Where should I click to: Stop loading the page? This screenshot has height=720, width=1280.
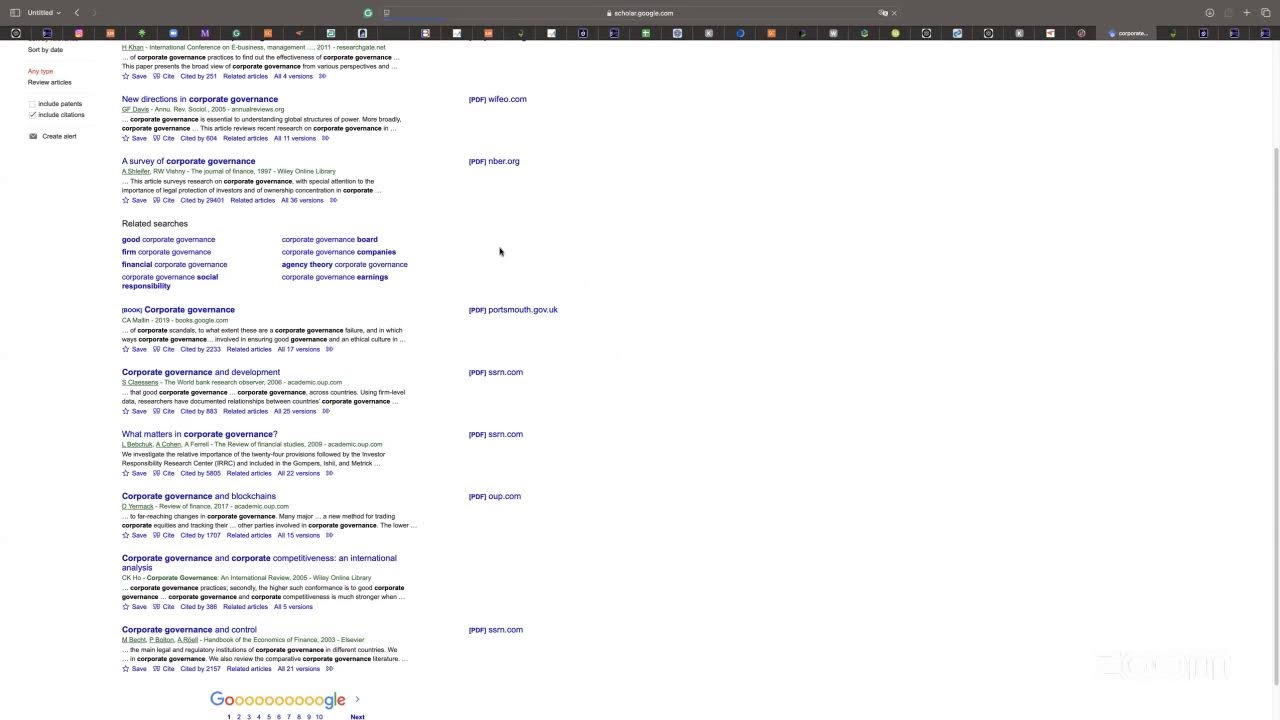click(894, 13)
